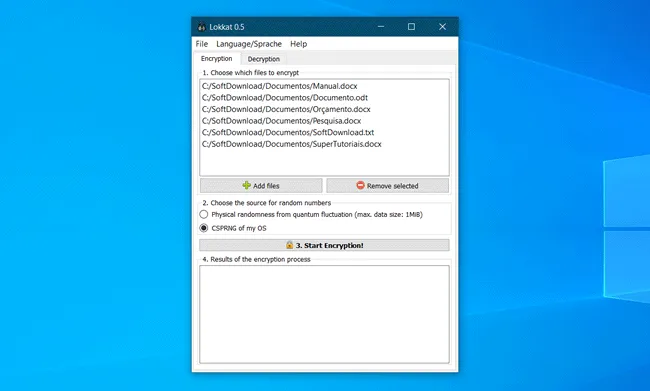Click the padlock icon on Start Encryption
The width and height of the screenshot is (650, 391).
click(289, 245)
